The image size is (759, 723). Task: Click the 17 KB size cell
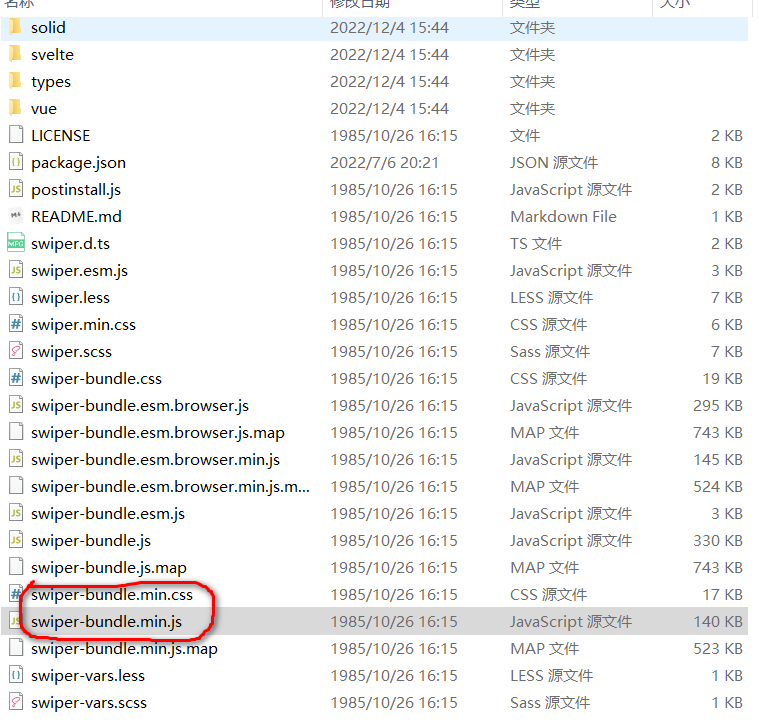(723, 595)
